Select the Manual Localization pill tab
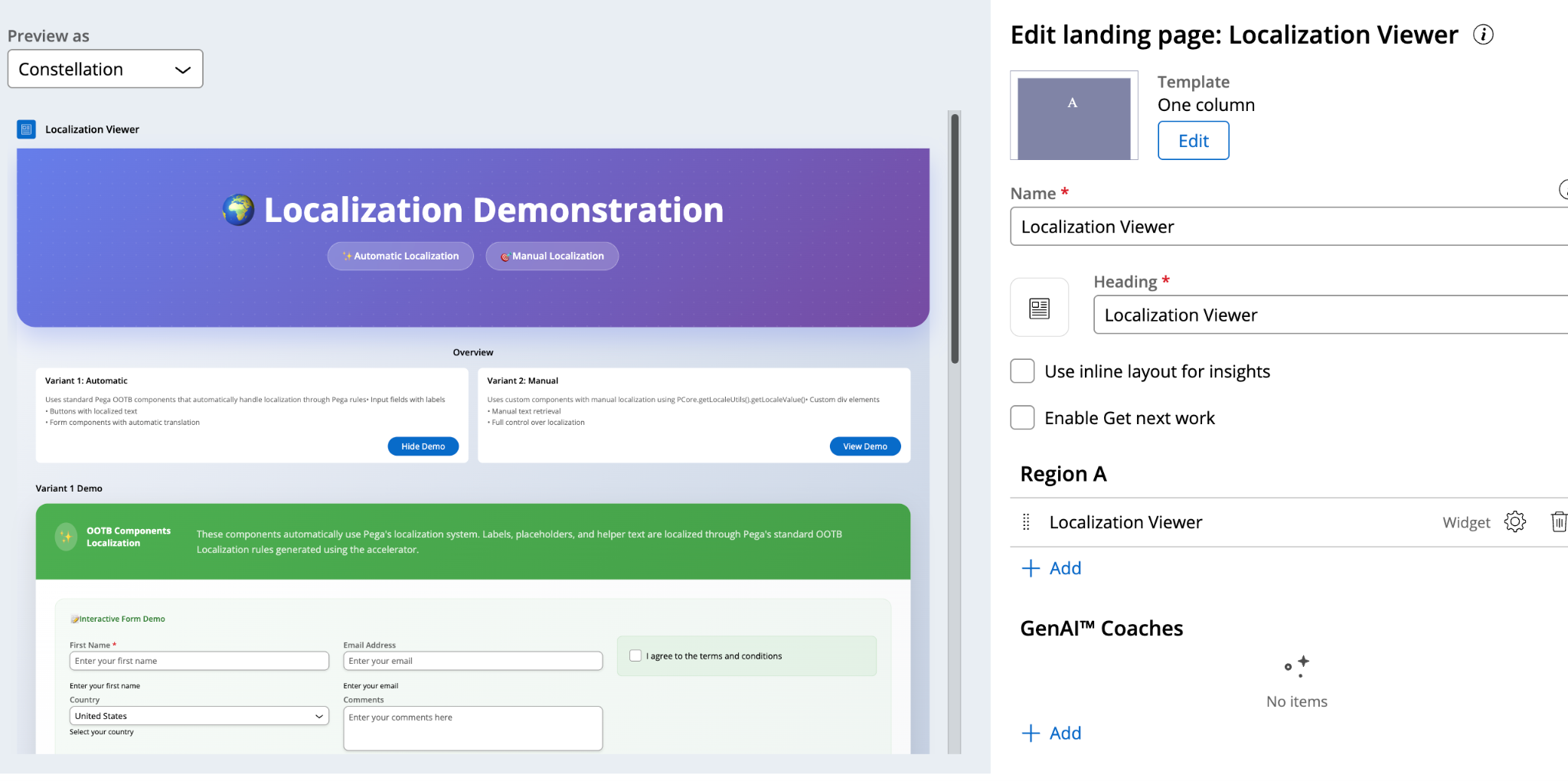 [552, 257]
